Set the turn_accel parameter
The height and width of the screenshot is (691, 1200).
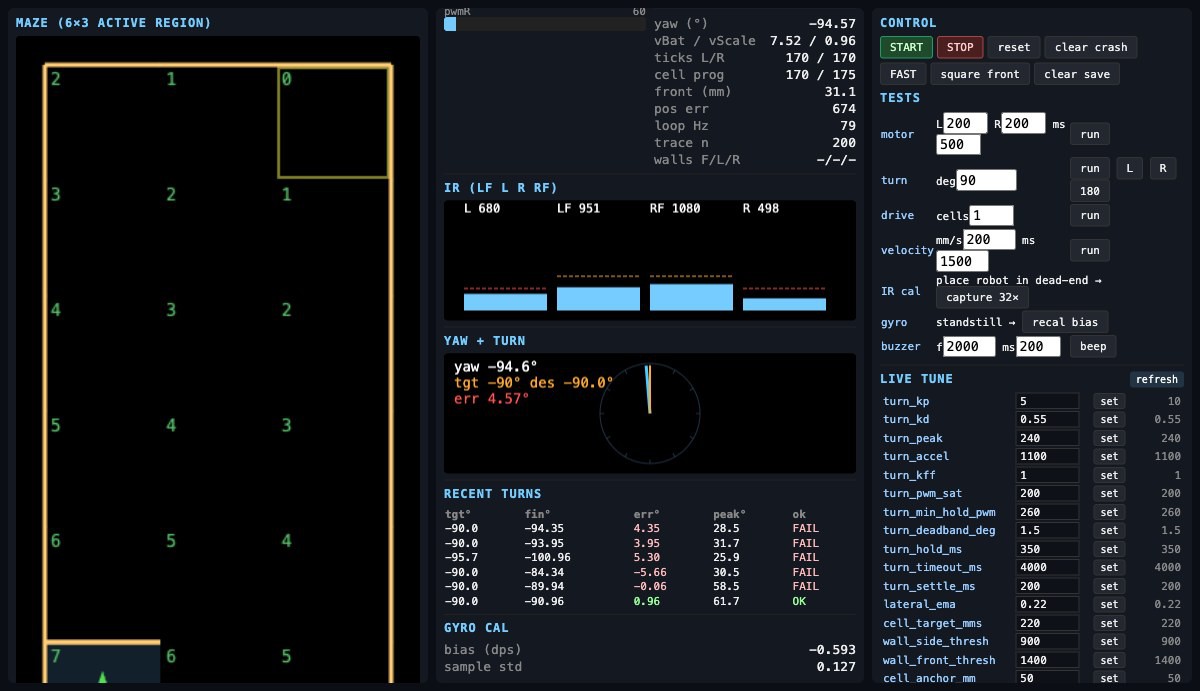(x=1109, y=456)
